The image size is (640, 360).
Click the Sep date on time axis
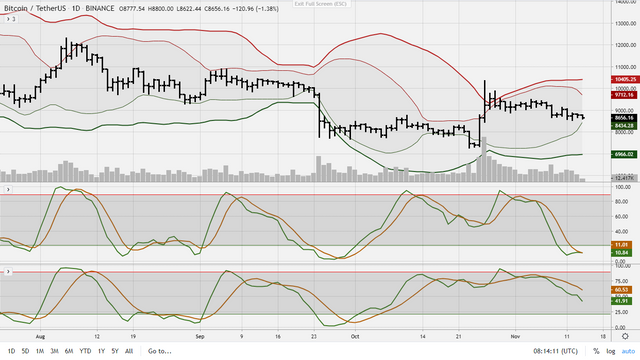pos(200,337)
